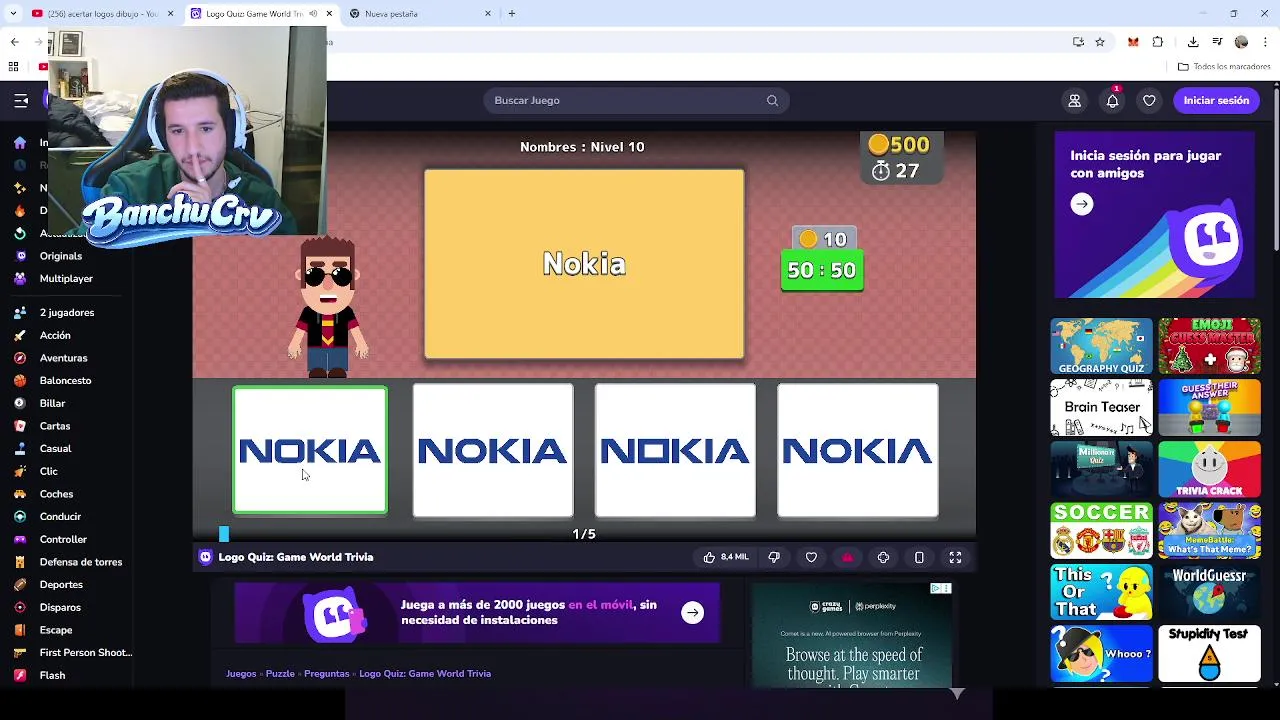Open the tab search dropdown arrow
The width and height of the screenshot is (1280, 720).
13,14
